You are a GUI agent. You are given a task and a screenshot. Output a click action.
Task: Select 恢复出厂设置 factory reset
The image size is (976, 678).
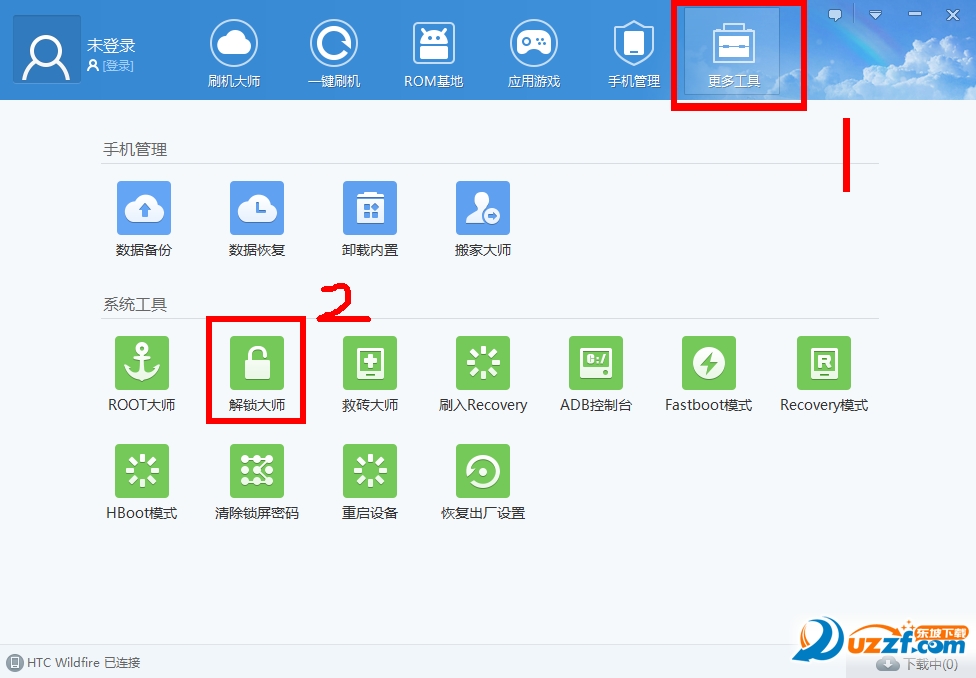tap(482, 471)
